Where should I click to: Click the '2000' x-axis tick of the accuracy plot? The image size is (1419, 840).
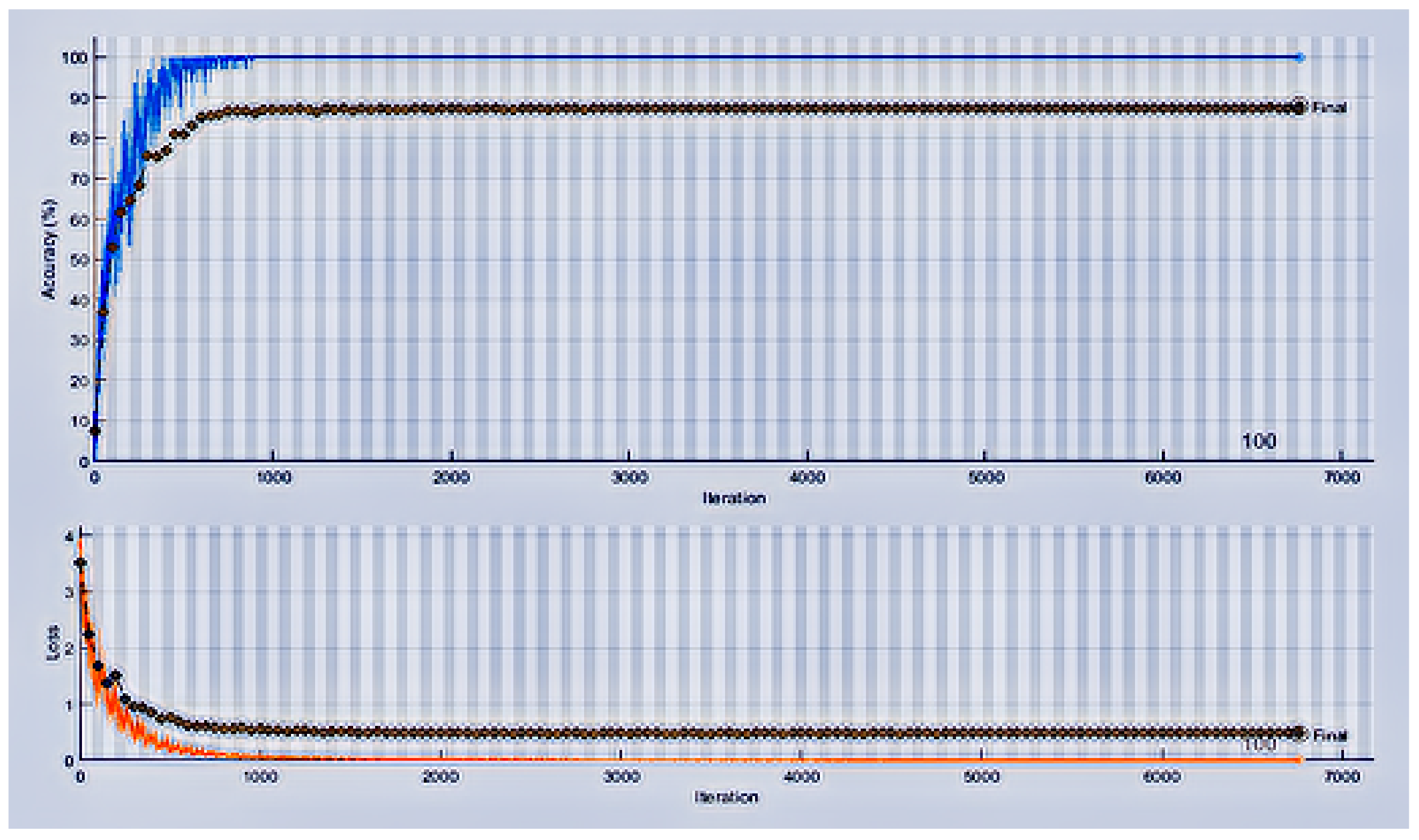tap(451, 478)
